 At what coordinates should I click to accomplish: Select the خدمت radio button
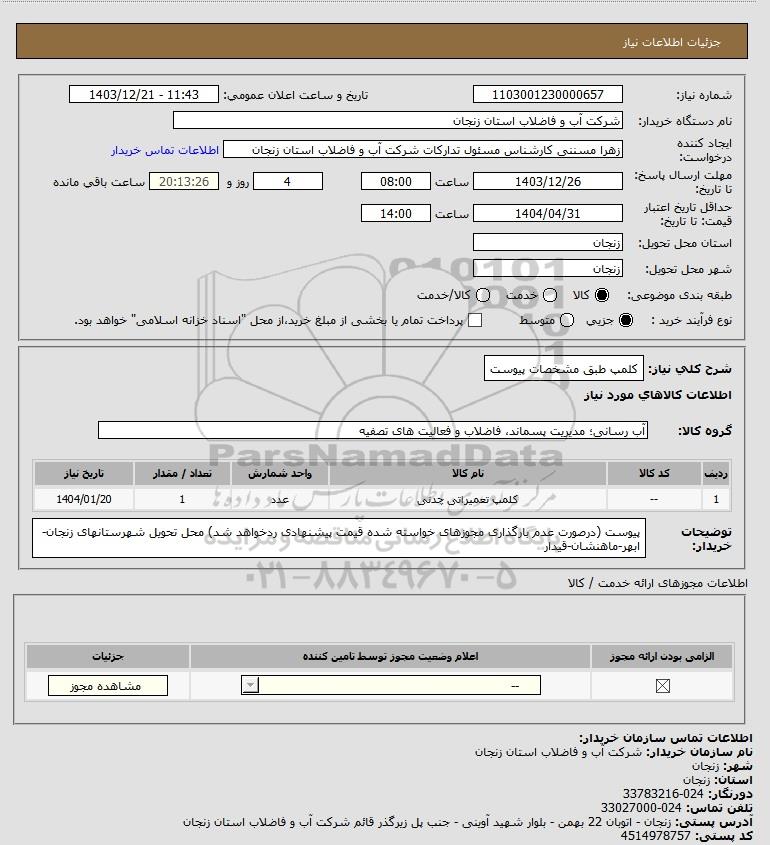tap(550, 295)
